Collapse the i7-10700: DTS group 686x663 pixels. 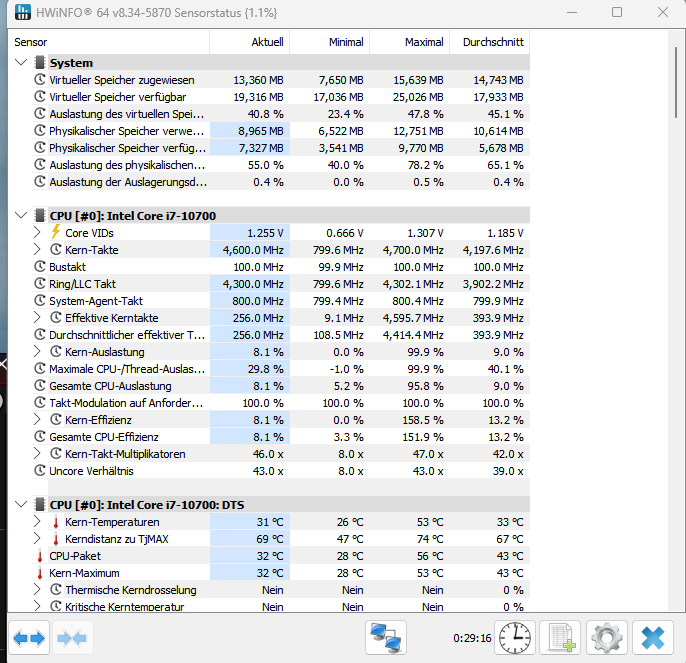pyautogui.click(x=21, y=504)
